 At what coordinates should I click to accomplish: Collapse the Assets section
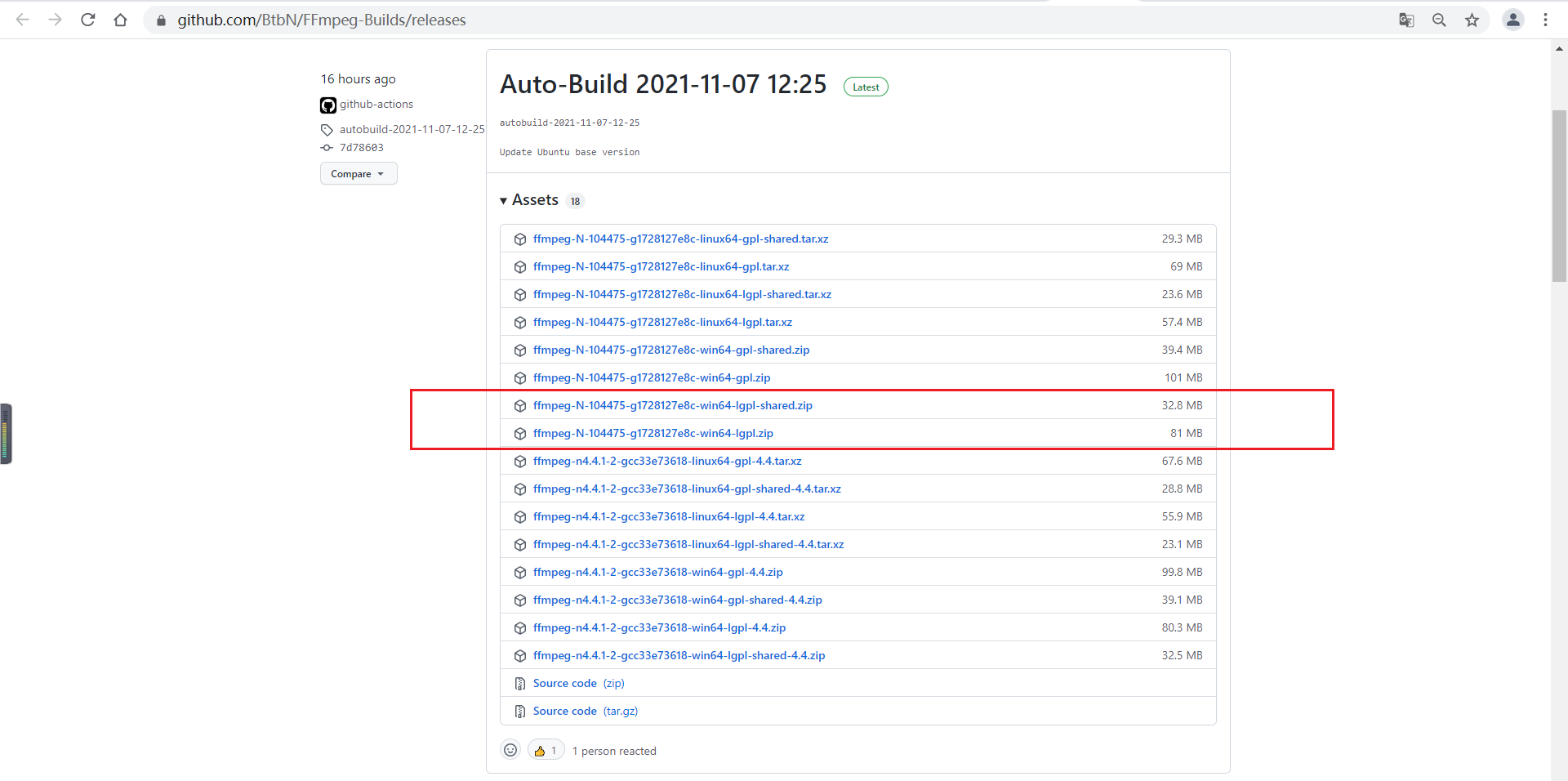click(529, 200)
